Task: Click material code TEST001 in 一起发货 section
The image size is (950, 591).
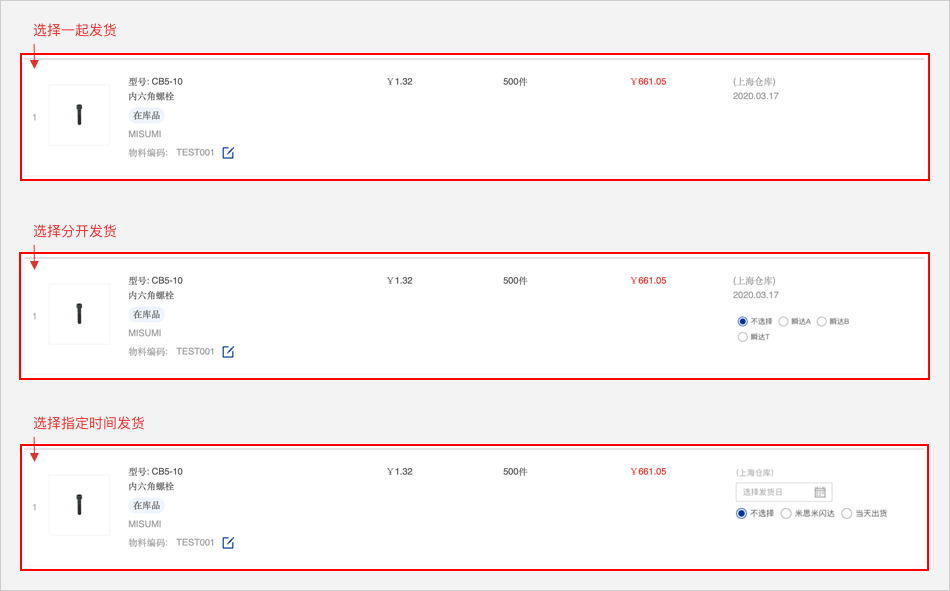Action: 195,153
